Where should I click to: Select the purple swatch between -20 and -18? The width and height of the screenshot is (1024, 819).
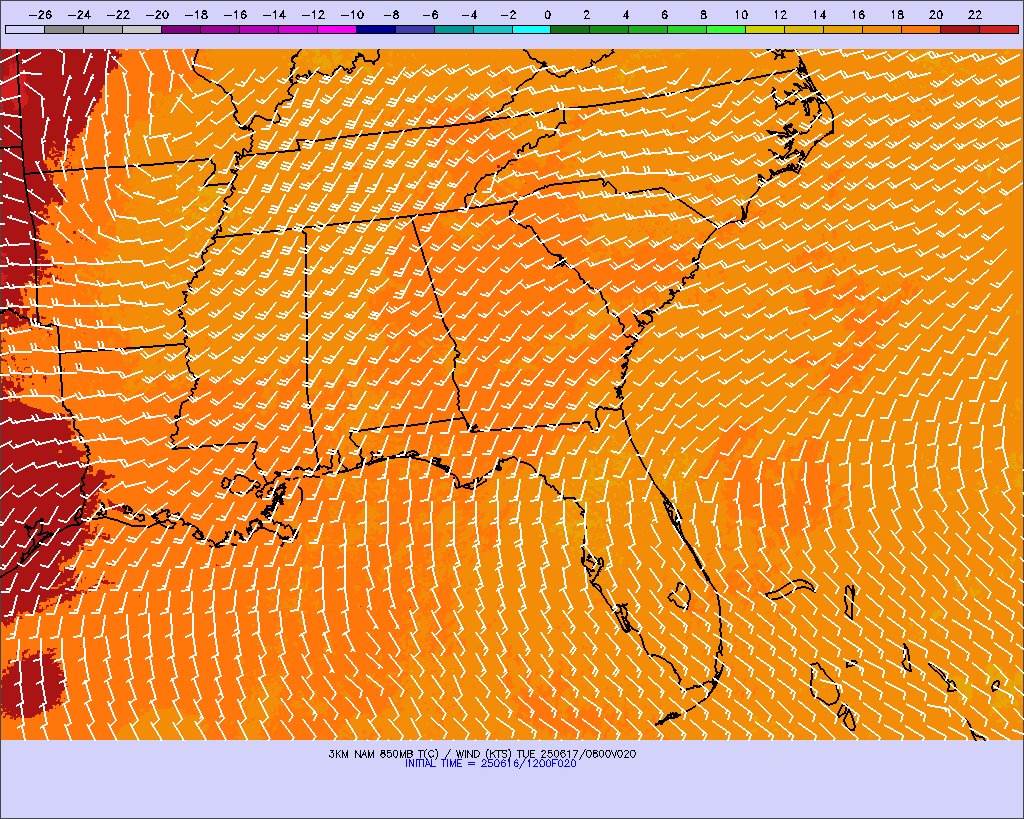181,29
